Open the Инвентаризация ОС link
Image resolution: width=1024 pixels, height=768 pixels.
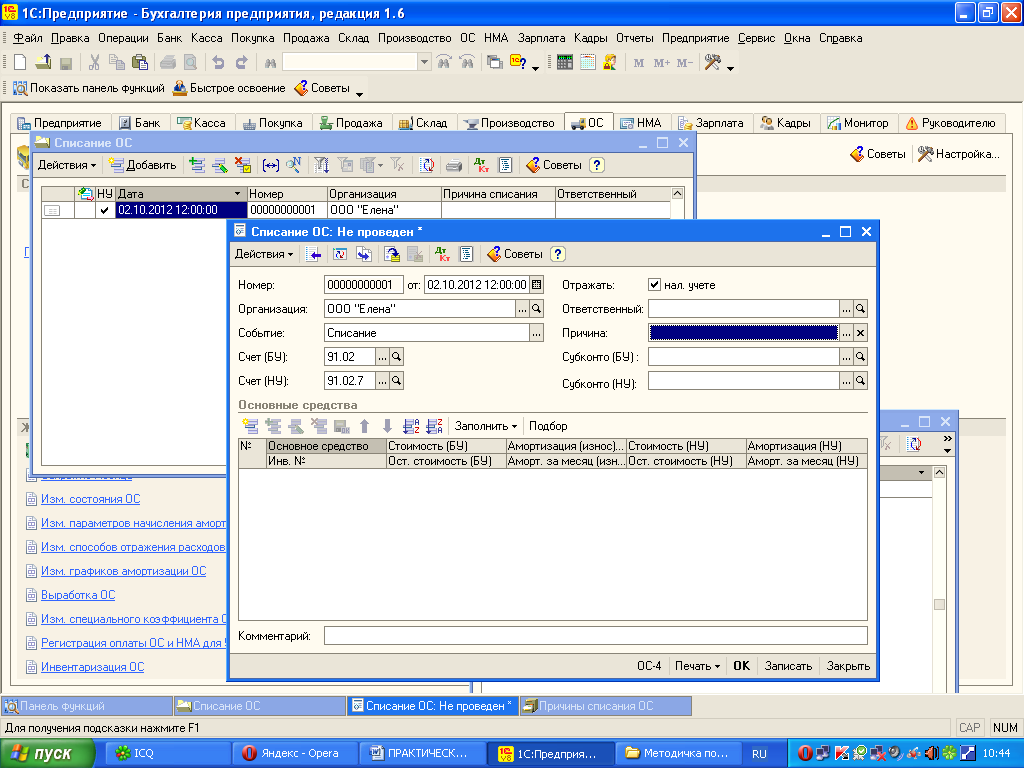(93, 667)
